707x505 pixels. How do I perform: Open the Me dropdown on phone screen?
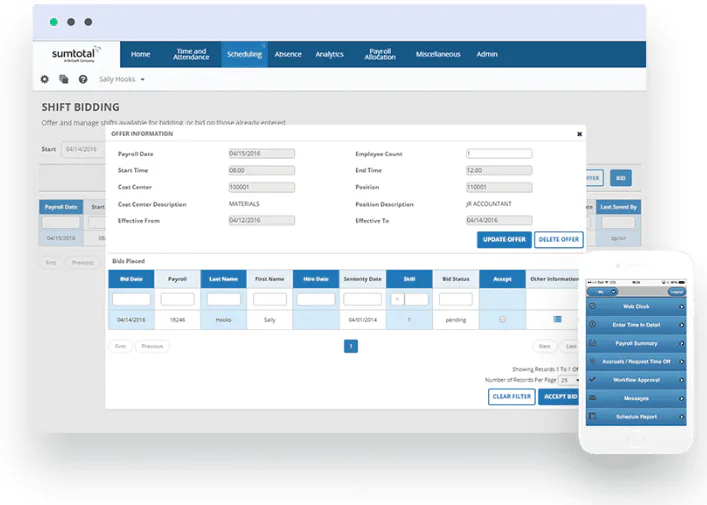tap(602, 292)
